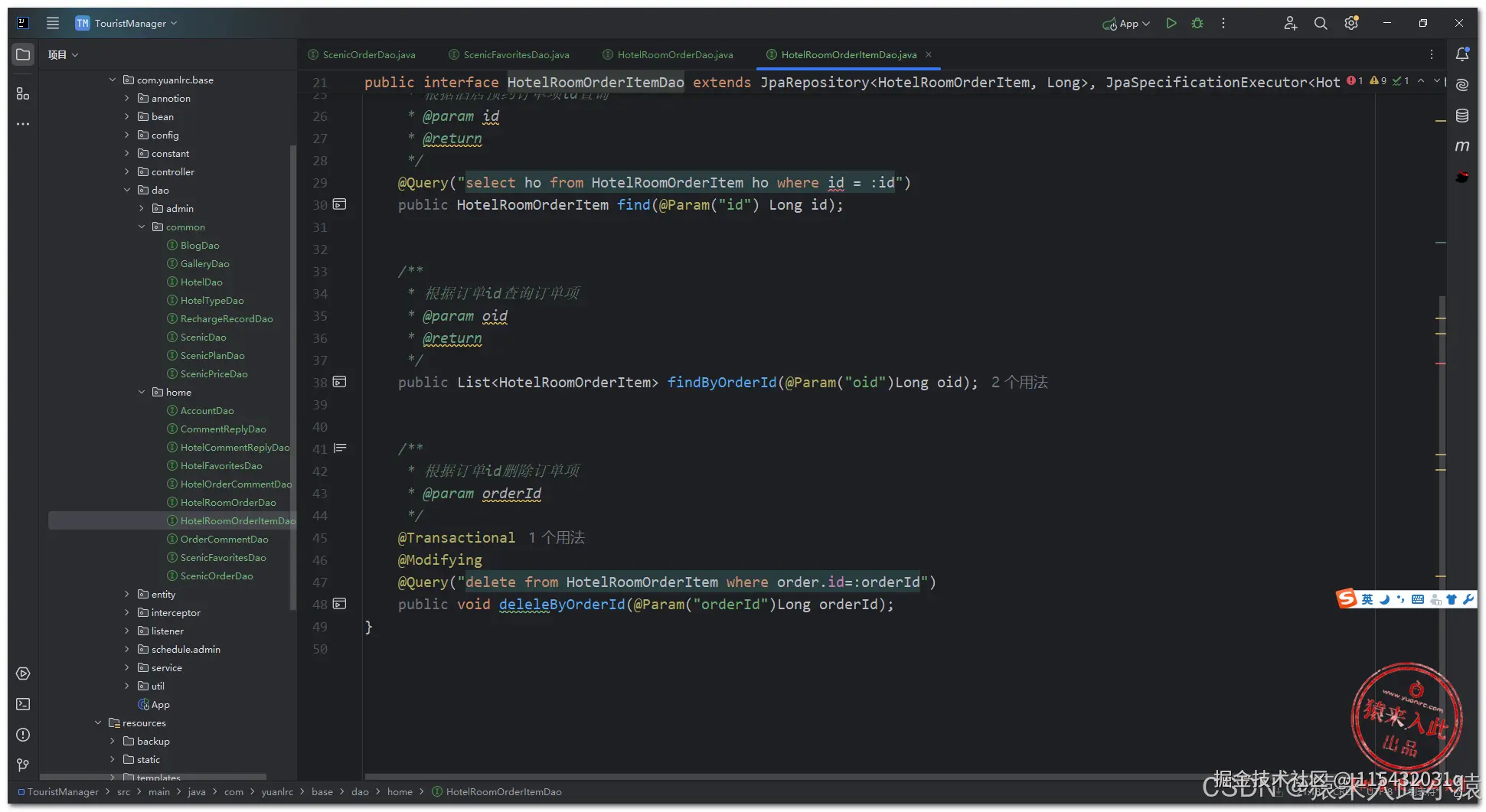1486x812 pixels.
Task: Switch to ScenicOrderDao.java tab
Action: pyautogui.click(x=361, y=54)
